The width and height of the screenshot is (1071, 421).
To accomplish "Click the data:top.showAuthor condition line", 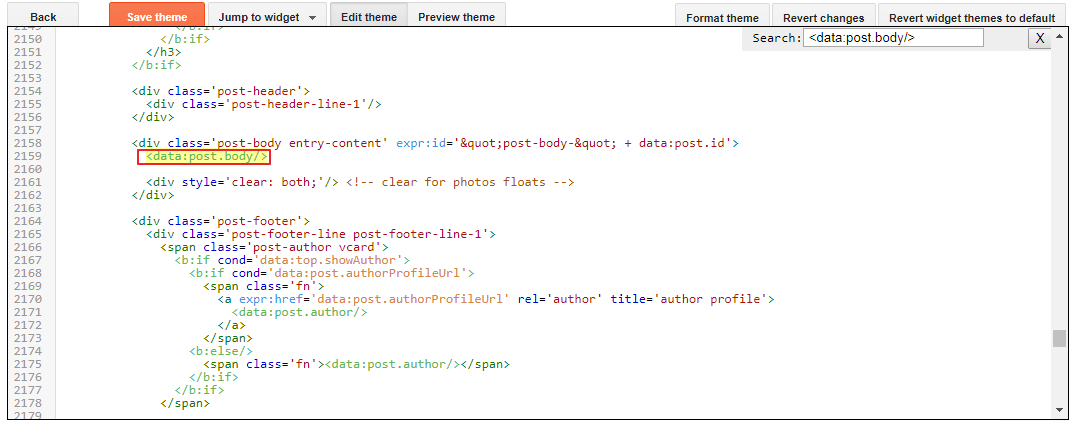I will [x=292, y=260].
